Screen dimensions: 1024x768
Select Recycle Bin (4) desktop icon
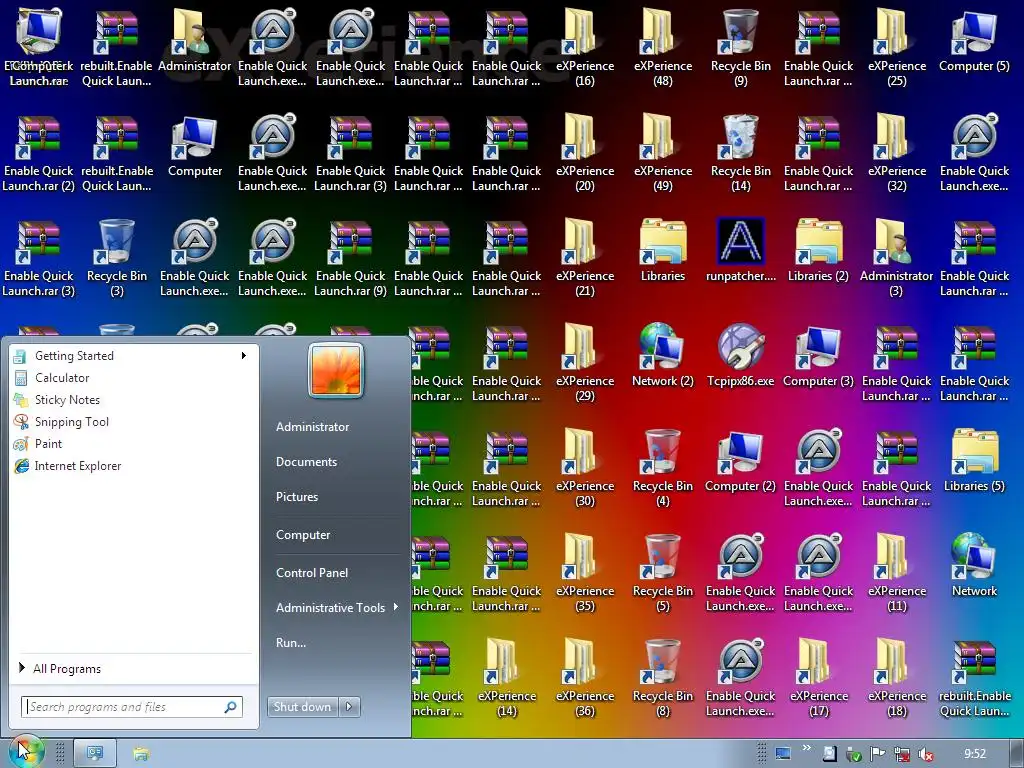663,469
